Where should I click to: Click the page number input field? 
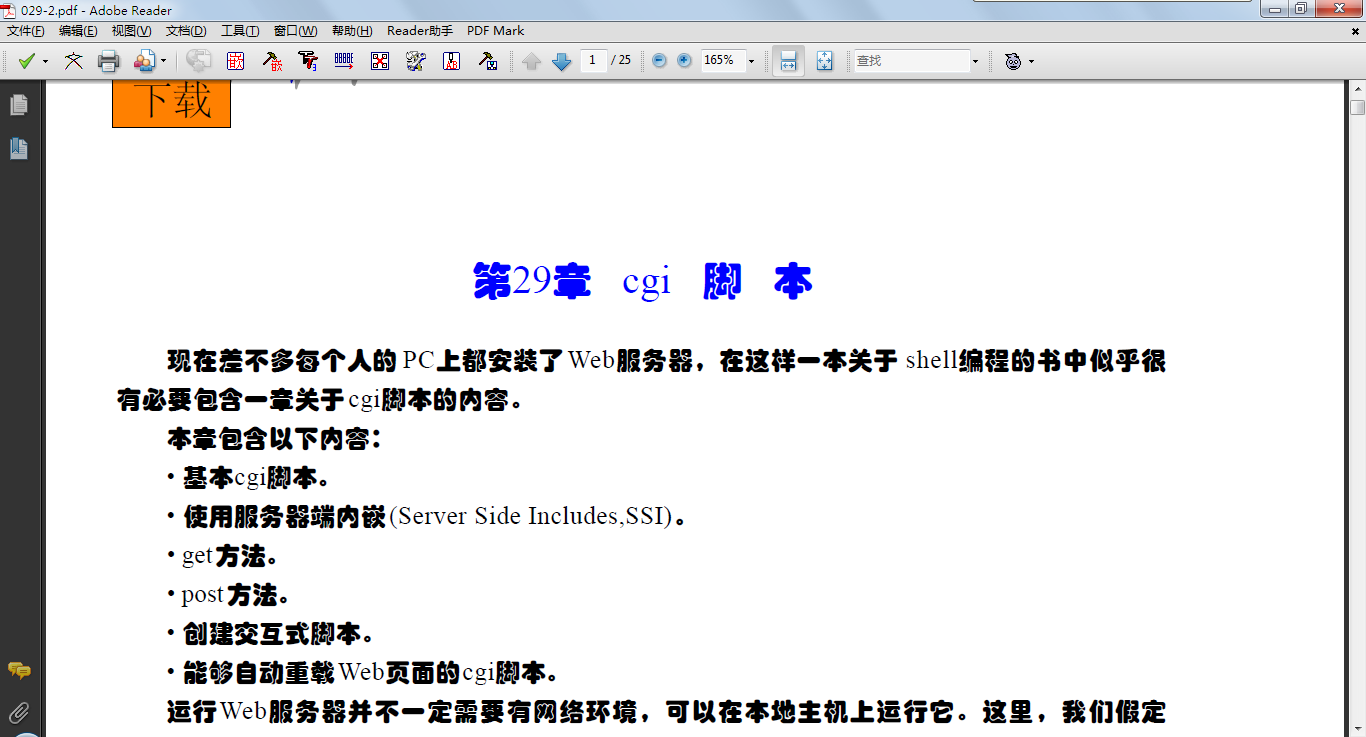point(593,61)
